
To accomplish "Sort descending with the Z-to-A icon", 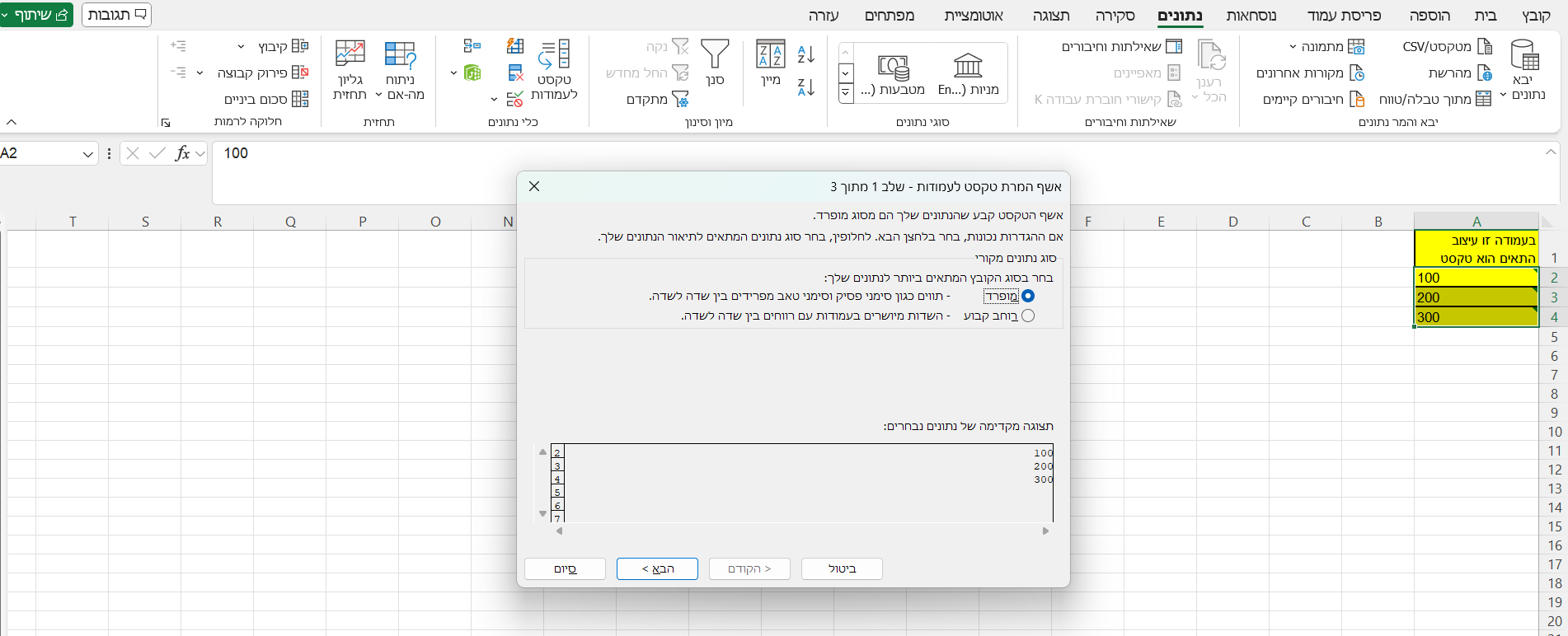I will coord(806,87).
